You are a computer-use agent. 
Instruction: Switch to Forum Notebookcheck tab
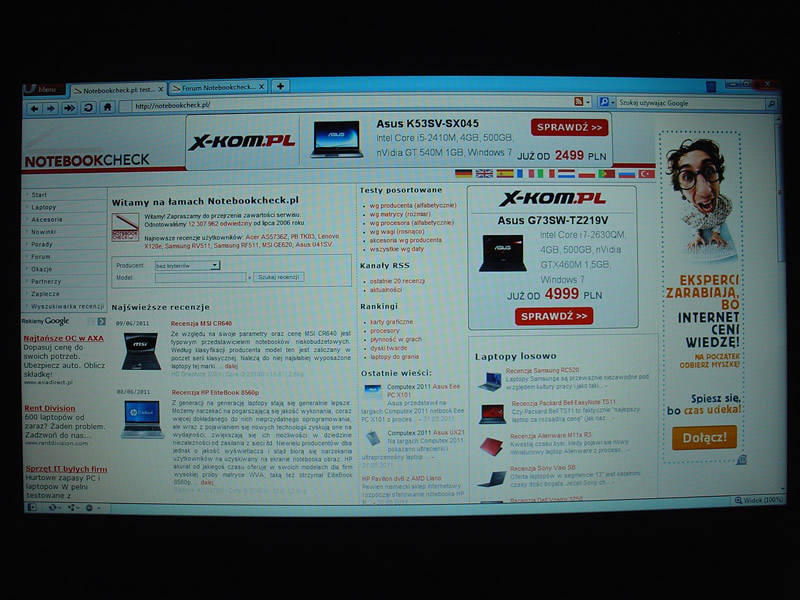pos(213,88)
